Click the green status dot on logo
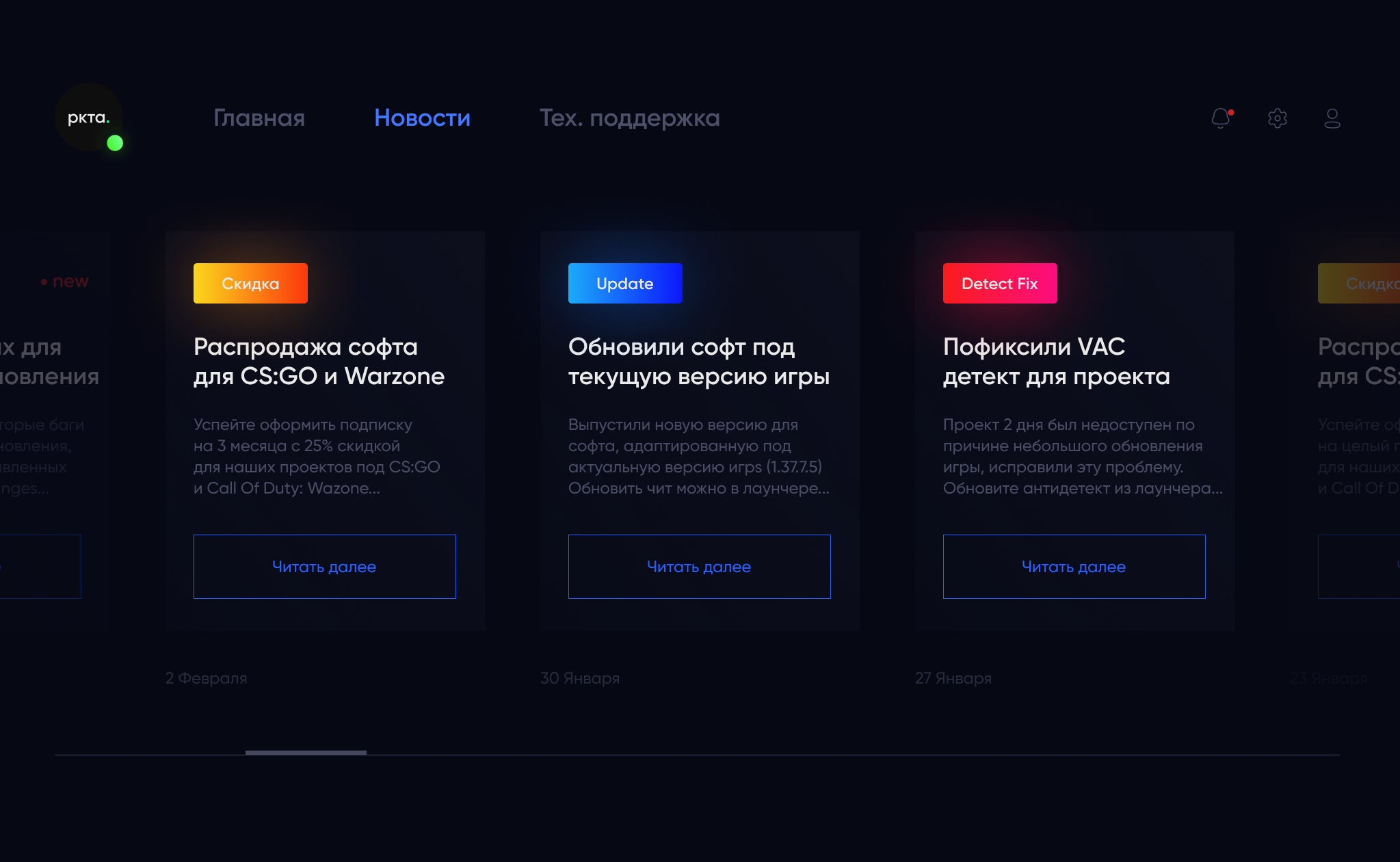The height and width of the screenshot is (862, 1400). (x=115, y=143)
